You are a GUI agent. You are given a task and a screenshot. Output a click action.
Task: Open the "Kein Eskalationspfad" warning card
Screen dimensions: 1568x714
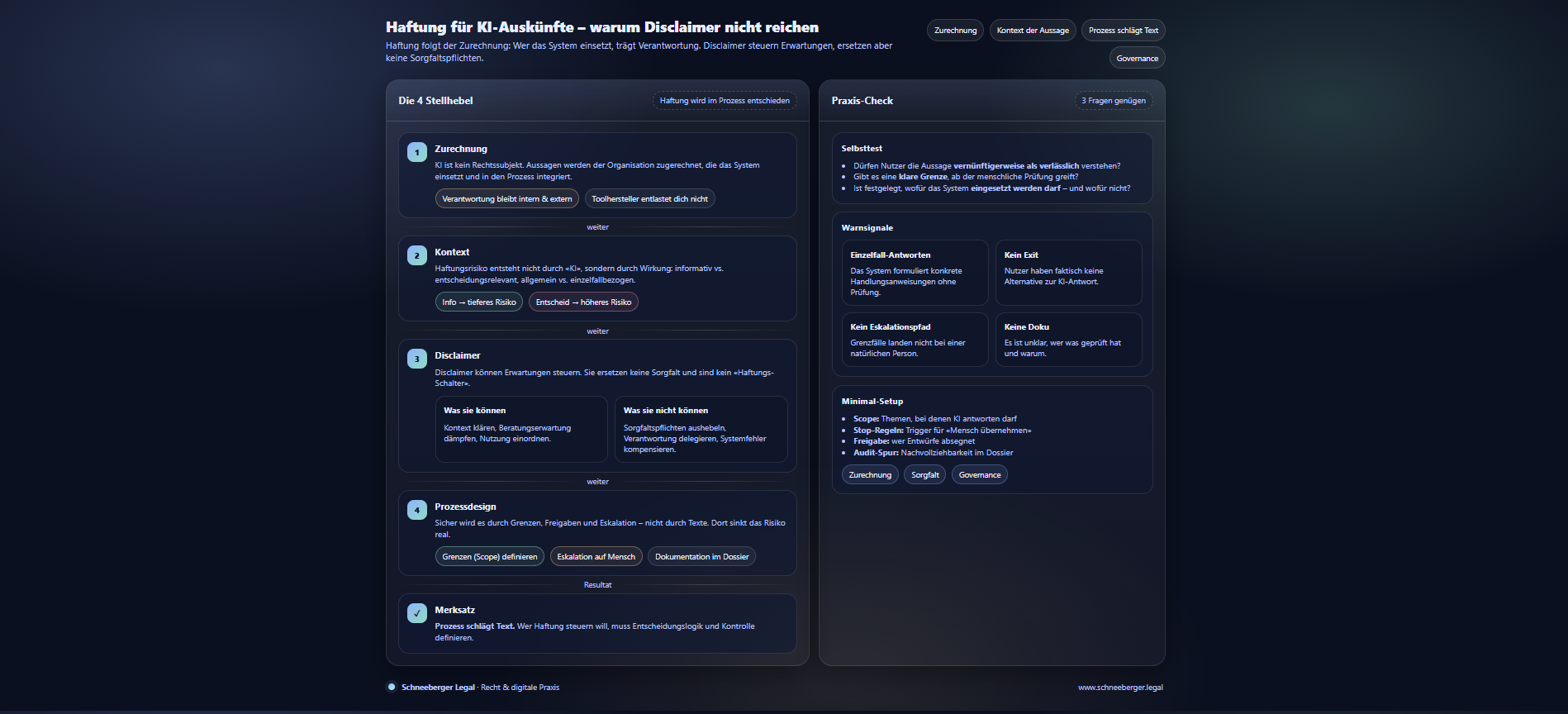pos(915,340)
